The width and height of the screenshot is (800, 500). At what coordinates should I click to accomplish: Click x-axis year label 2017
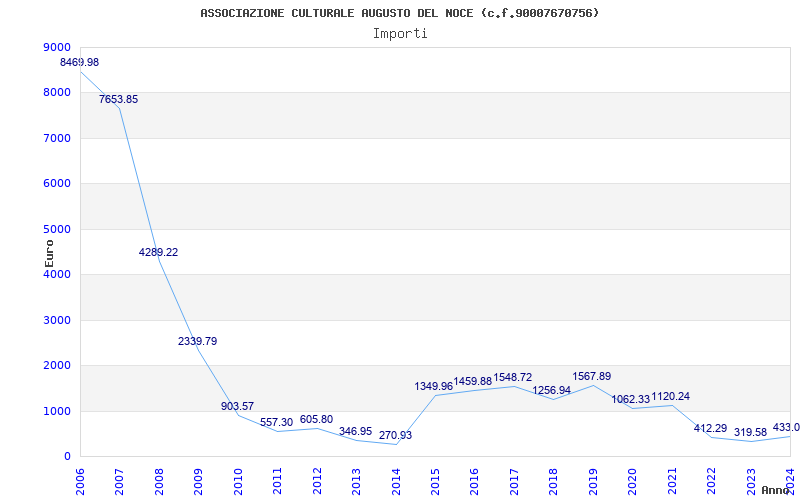pyautogui.click(x=514, y=480)
